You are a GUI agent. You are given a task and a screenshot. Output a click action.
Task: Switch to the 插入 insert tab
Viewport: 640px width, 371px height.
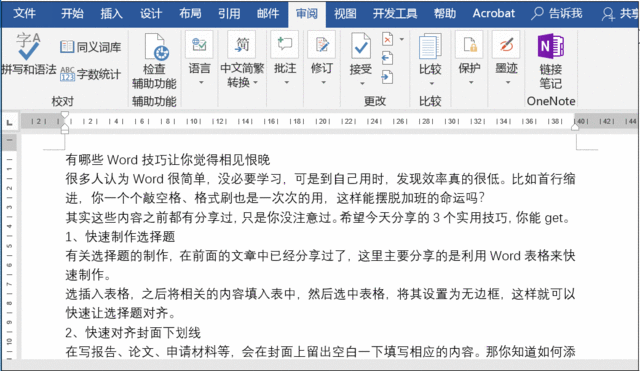[111, 13]
